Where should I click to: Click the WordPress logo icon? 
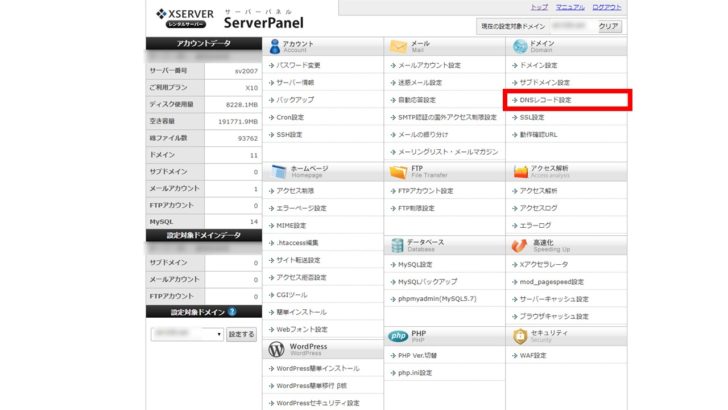coord(274,350)
